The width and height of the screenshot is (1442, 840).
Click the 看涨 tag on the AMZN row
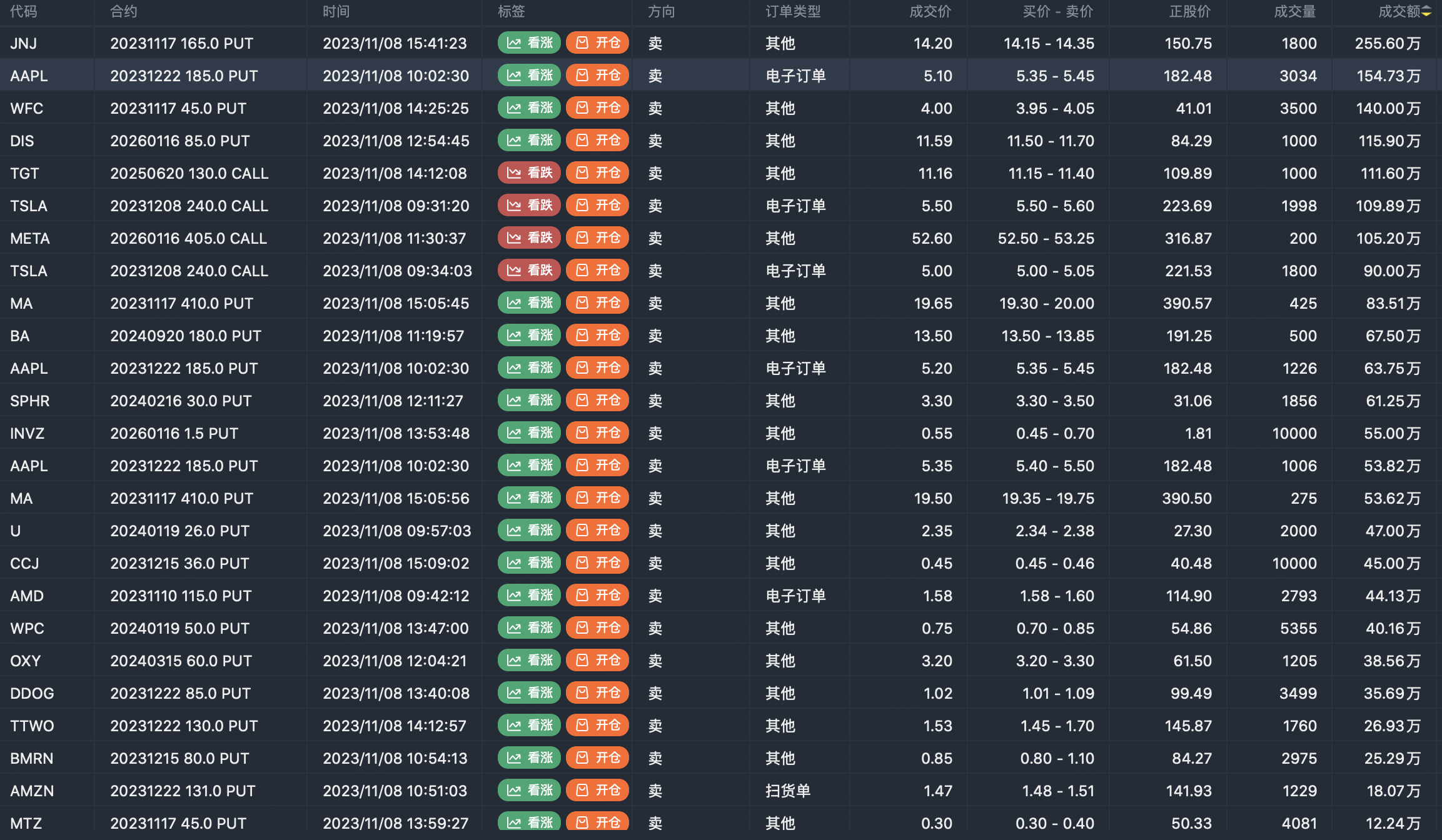coord(529,791)
